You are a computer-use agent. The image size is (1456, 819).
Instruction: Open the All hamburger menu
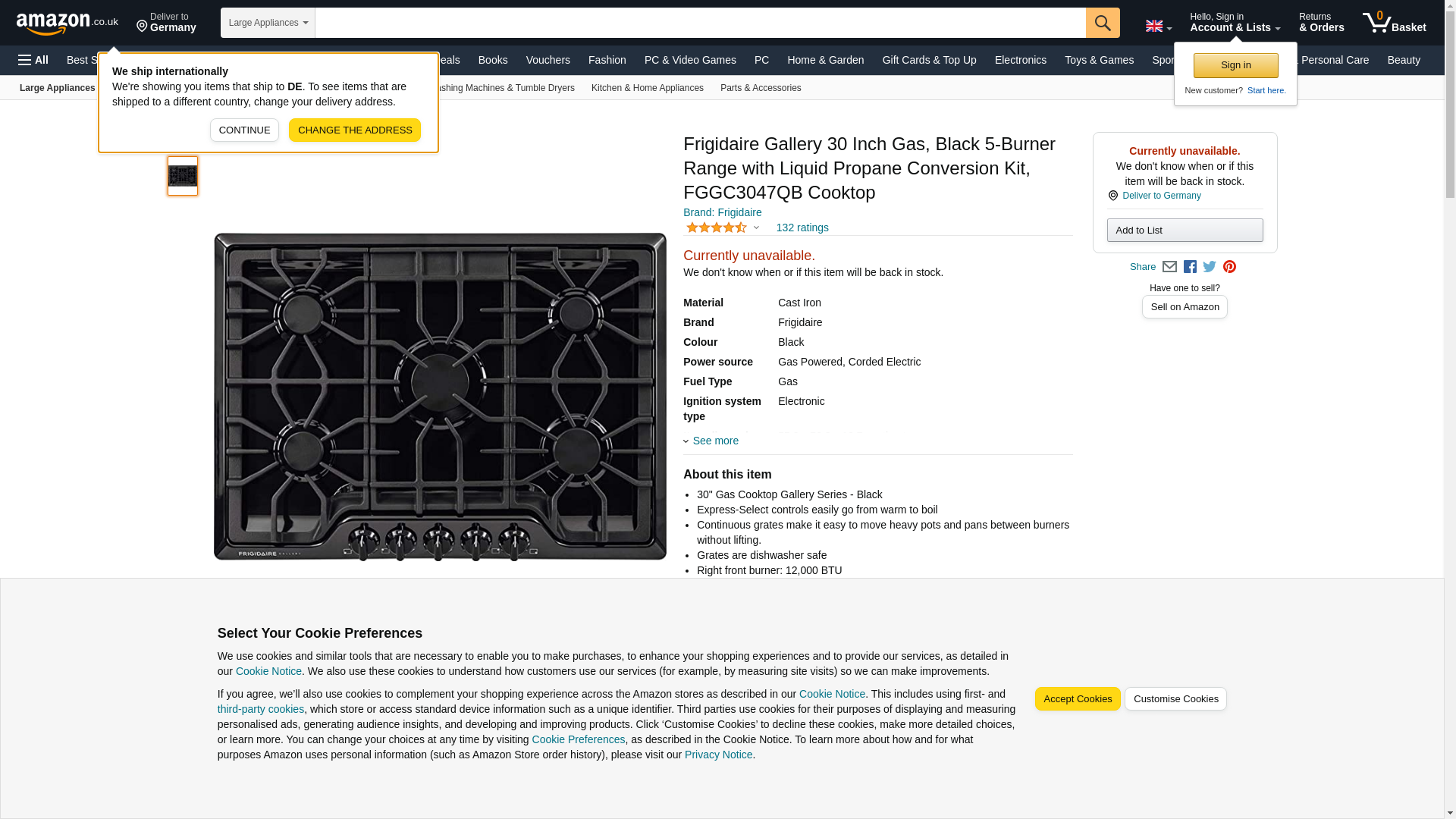tap(33, 60)
